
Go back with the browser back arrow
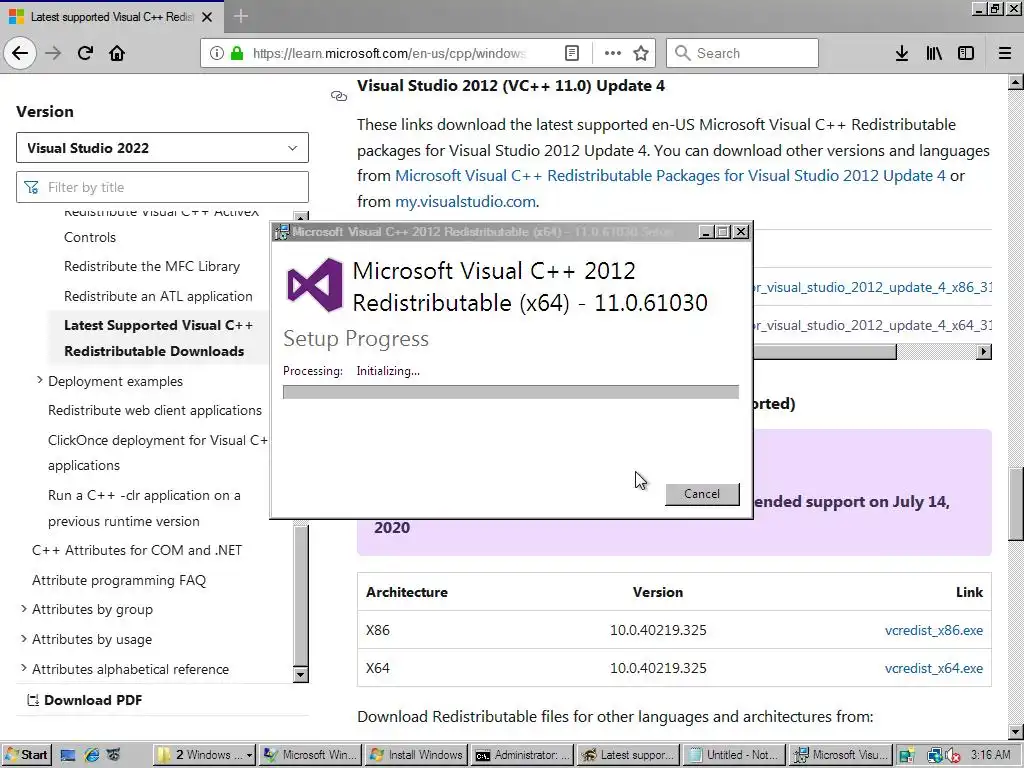(20, 53)
